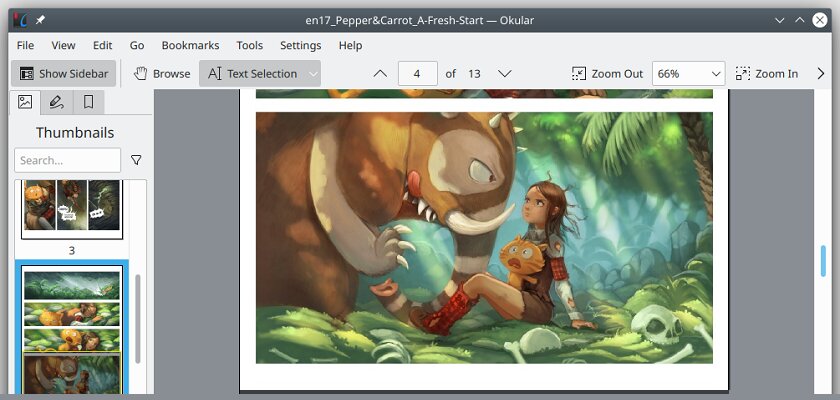Click the current page number field
Screen dimensions: 840x400
418,74
